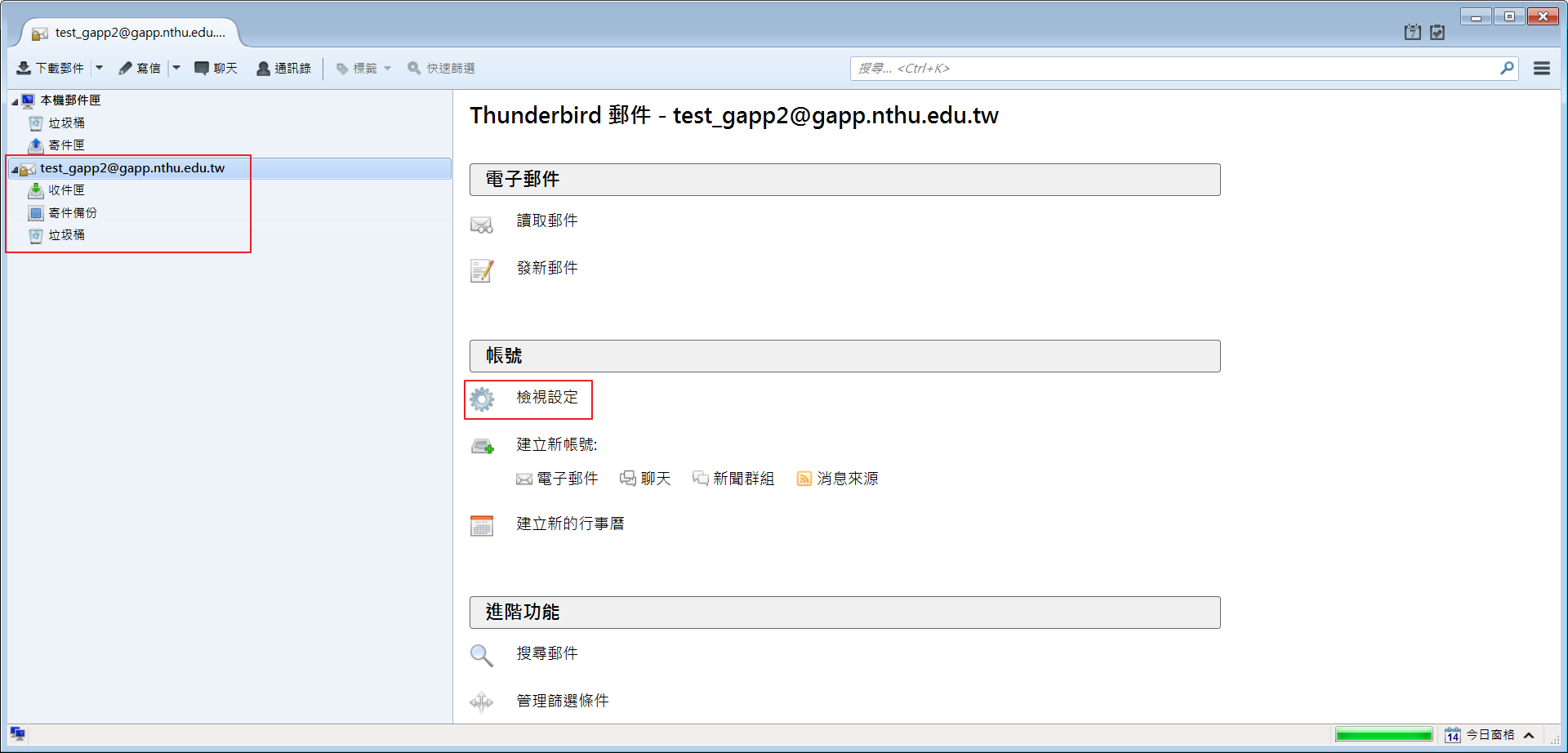Screen dimensions: 1568x753
Task: Switch to the test_gapp2 mail tab
Action: (x=131, y=33)
